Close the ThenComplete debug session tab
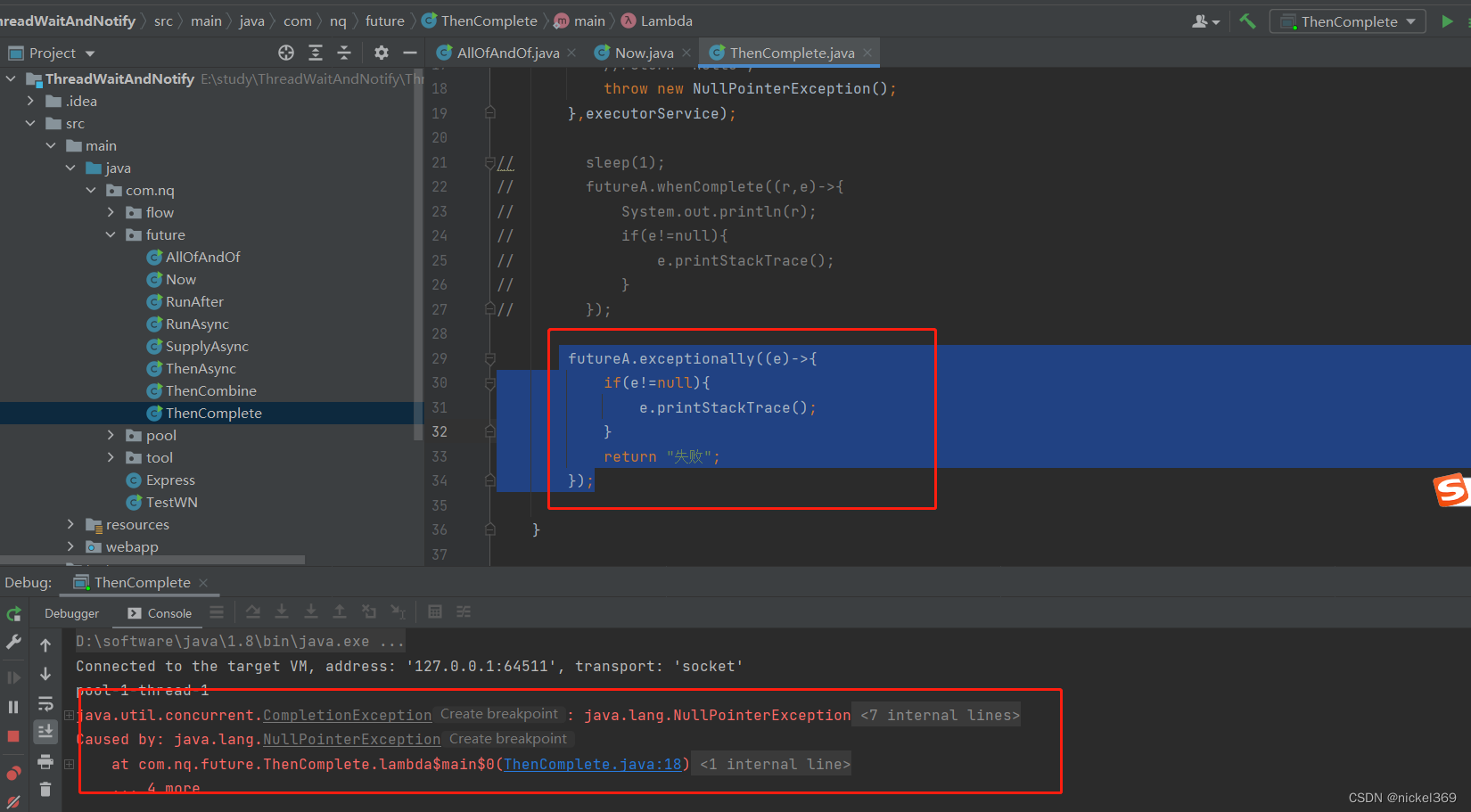The image size is (1471, 812). [x=203, y=583]
